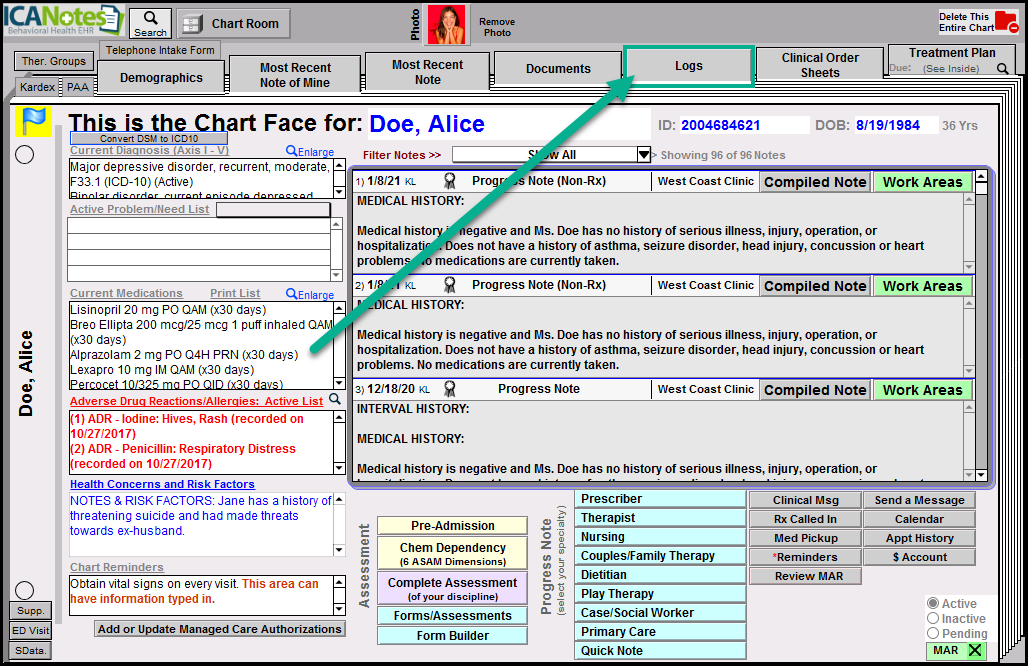Click the Treatment Plan magnifier icon
The image size is (1028, 666).
[1002, 69]
